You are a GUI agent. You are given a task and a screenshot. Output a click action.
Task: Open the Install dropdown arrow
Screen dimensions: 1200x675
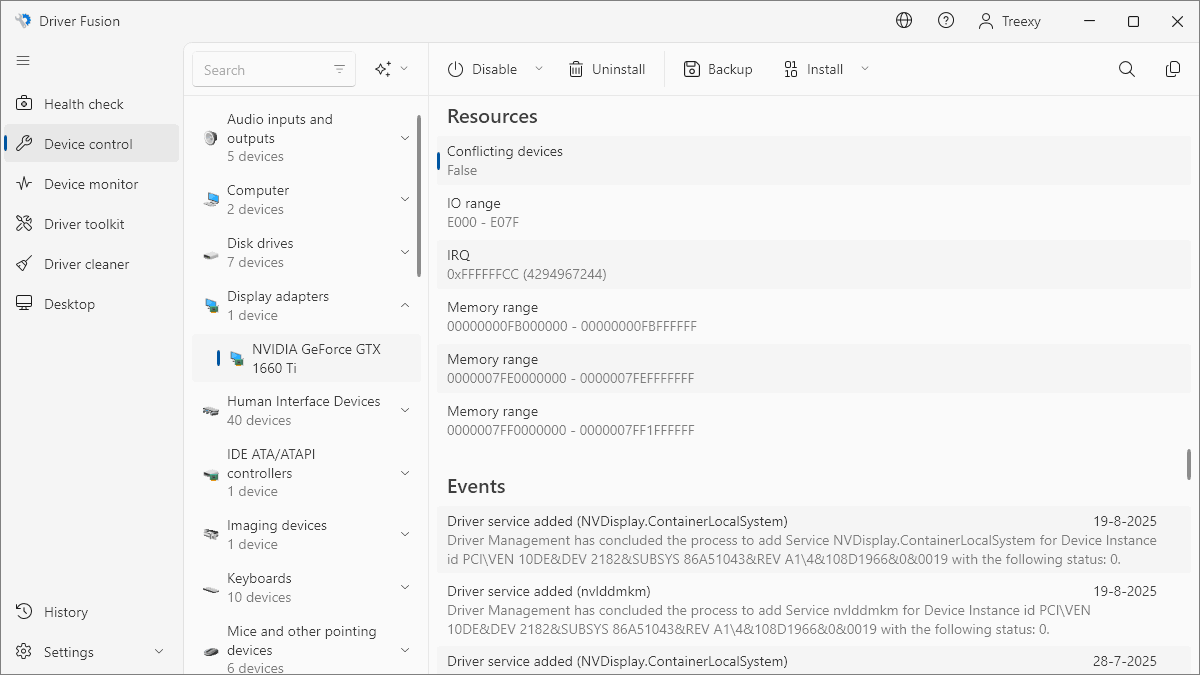click(865, 69)
